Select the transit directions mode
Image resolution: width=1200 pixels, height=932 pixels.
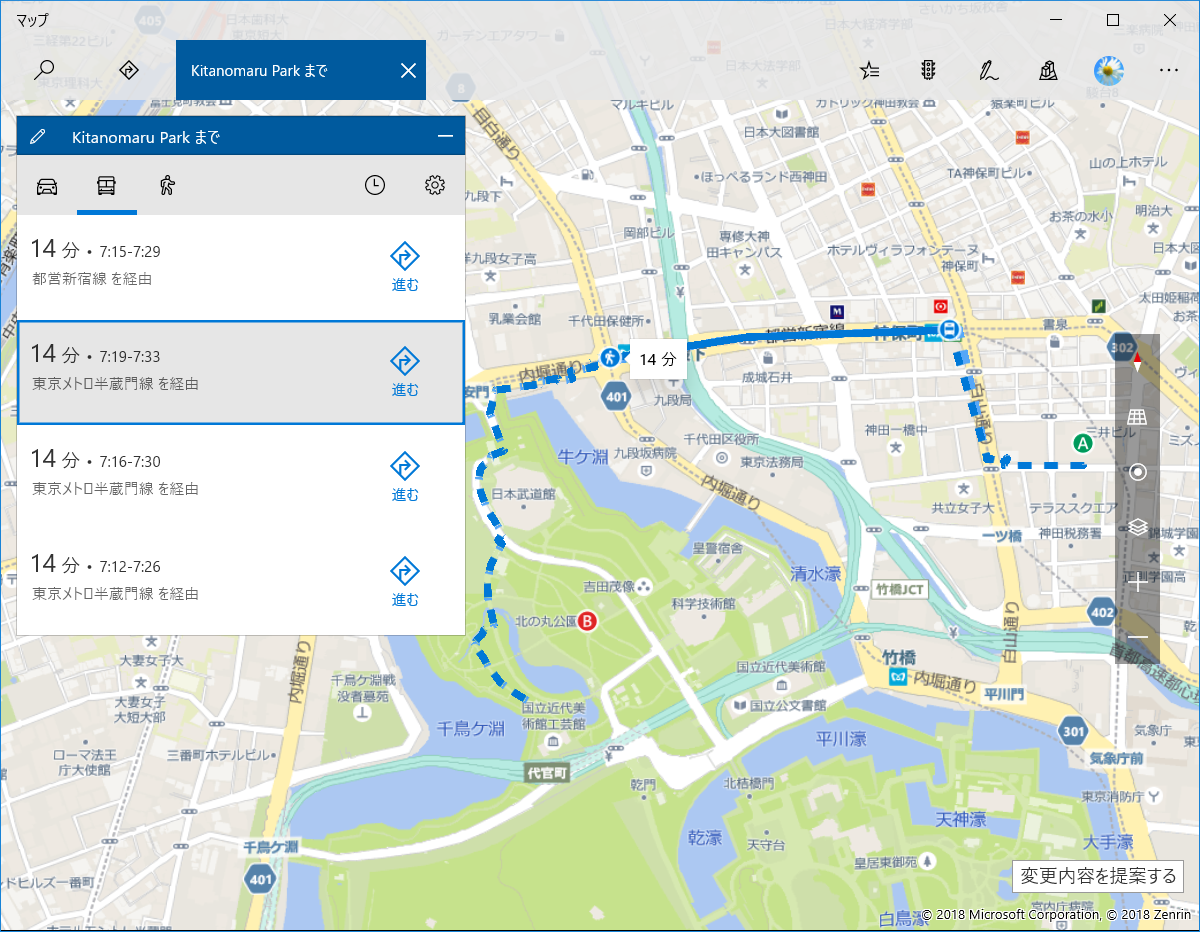[x=106, y=185]
